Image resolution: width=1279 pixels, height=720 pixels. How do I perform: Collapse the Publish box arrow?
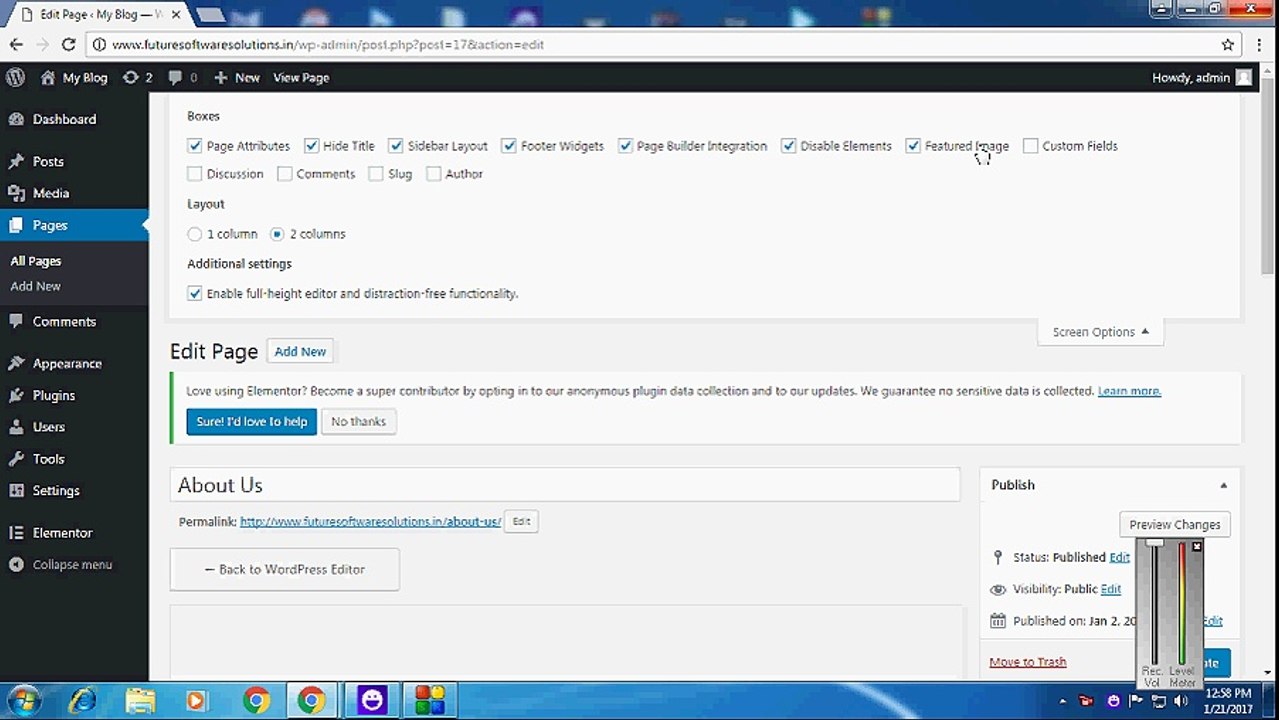[1223, 485]
